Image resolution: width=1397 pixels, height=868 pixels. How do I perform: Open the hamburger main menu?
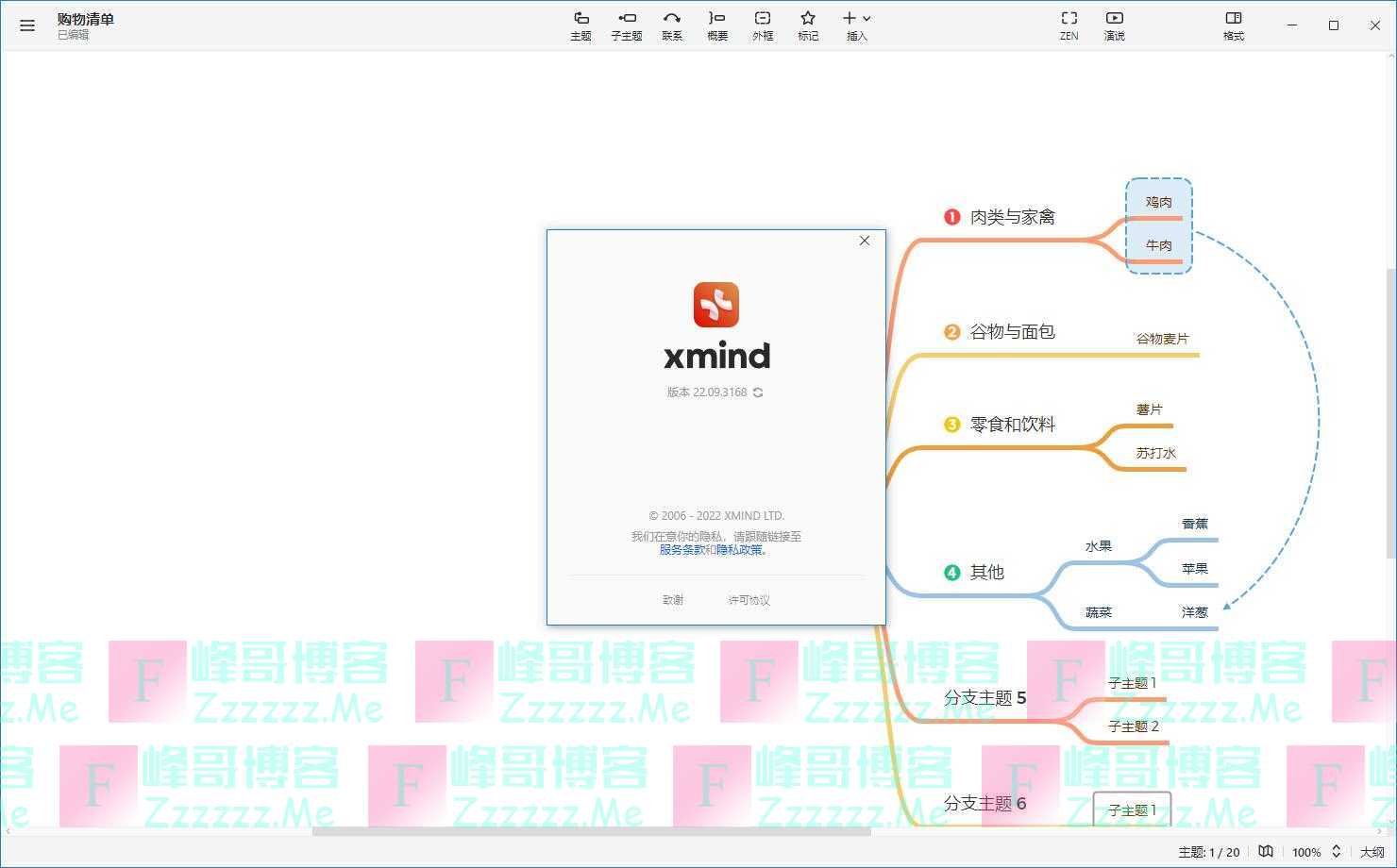coord(27,25)
